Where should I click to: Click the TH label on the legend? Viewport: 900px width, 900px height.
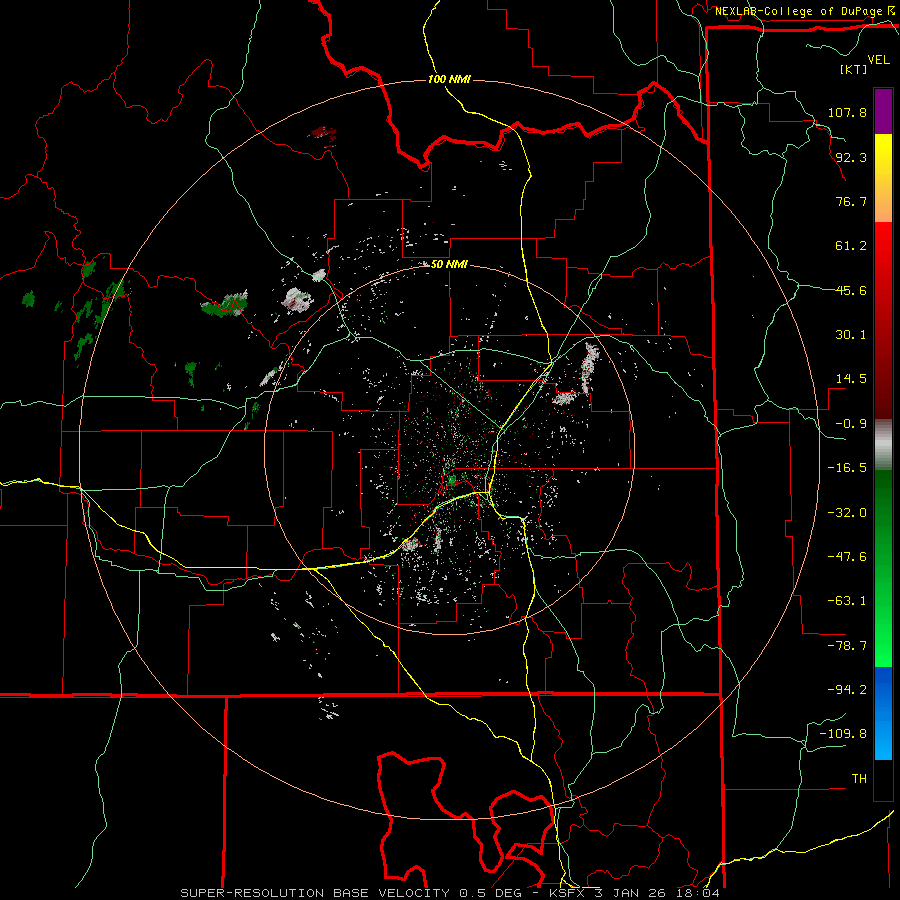(859, 779)
